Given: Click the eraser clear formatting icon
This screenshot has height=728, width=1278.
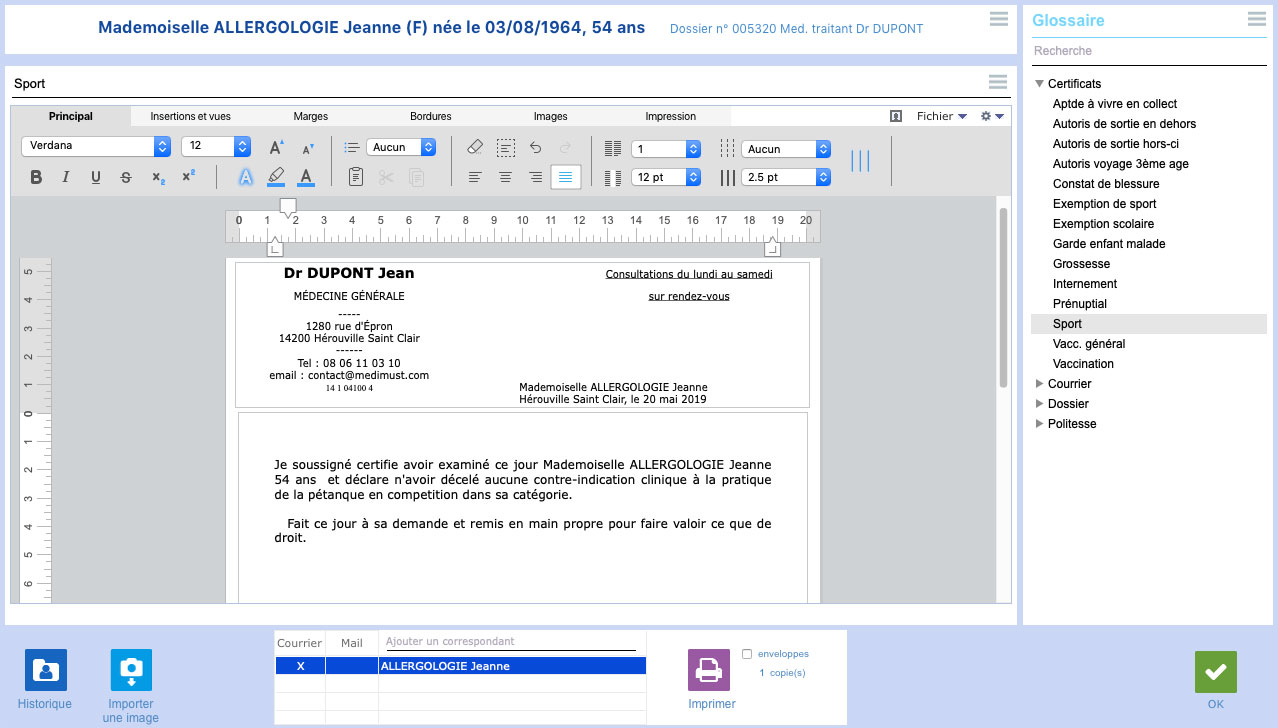Looking at the screenshot, I should click(x=475, y=147).
